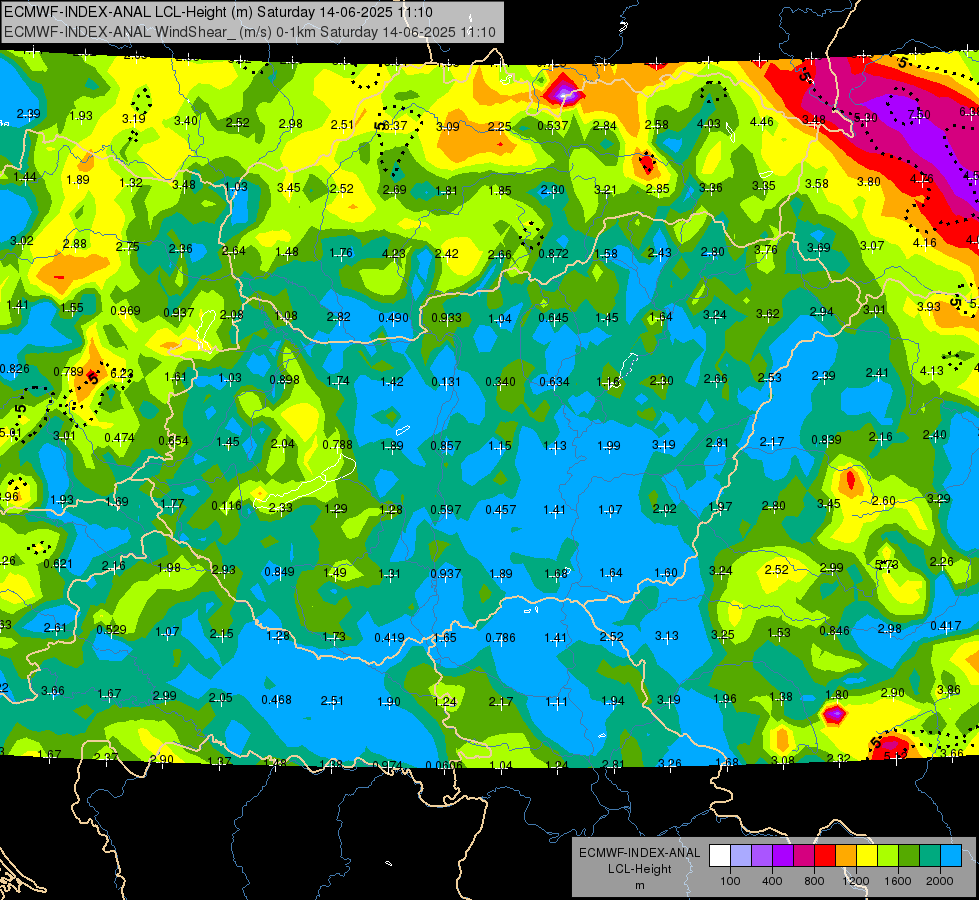Click the grid value 0.0606

point(444,766)
